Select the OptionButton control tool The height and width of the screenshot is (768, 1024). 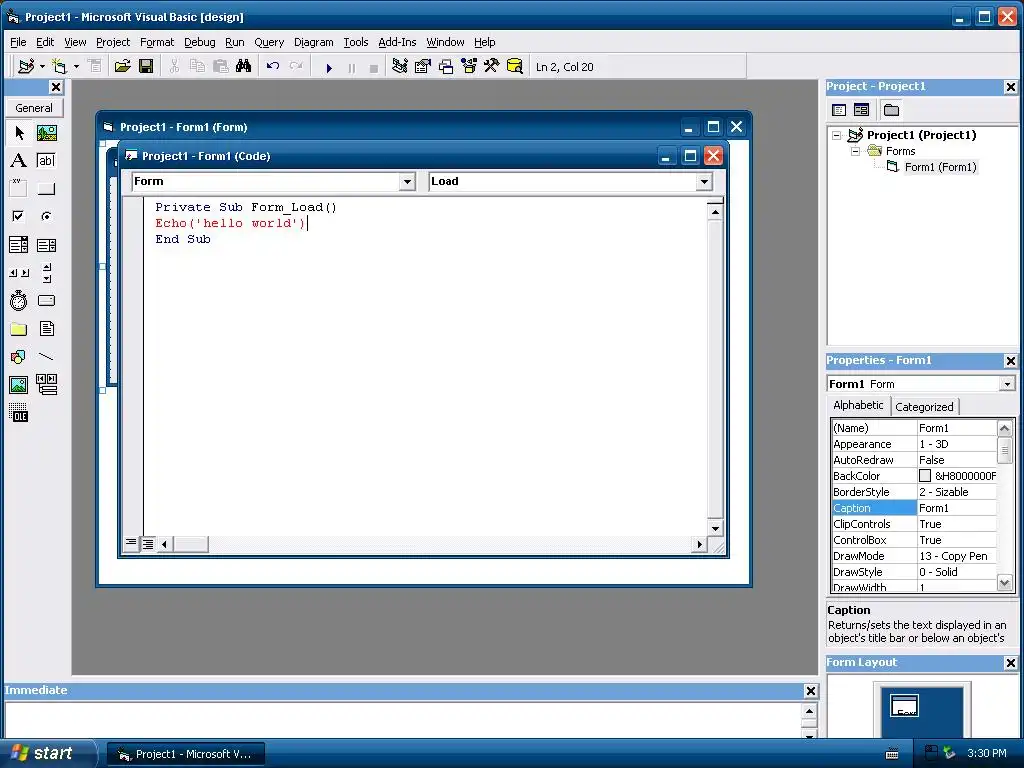point(46,216)
